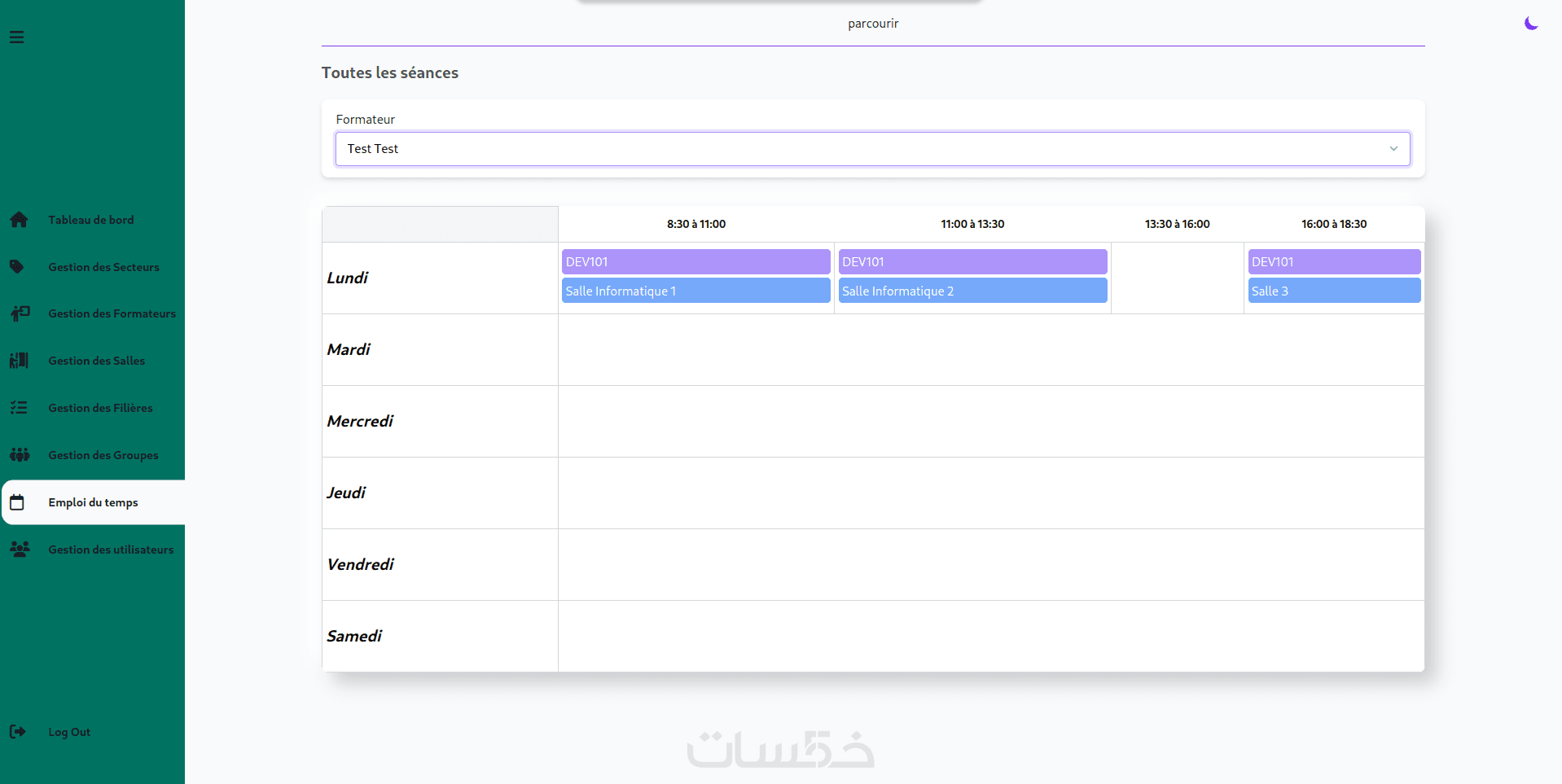1562x784 pixels.
Task: Click the Lundi row label
Action: coord(347,278)
